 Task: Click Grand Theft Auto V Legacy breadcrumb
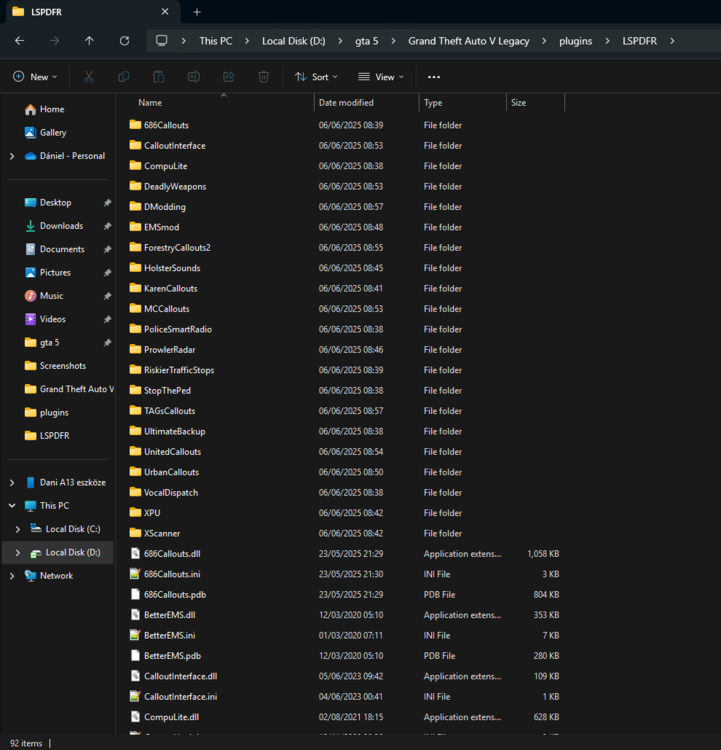pyautogui.click(x=469, y=41)
